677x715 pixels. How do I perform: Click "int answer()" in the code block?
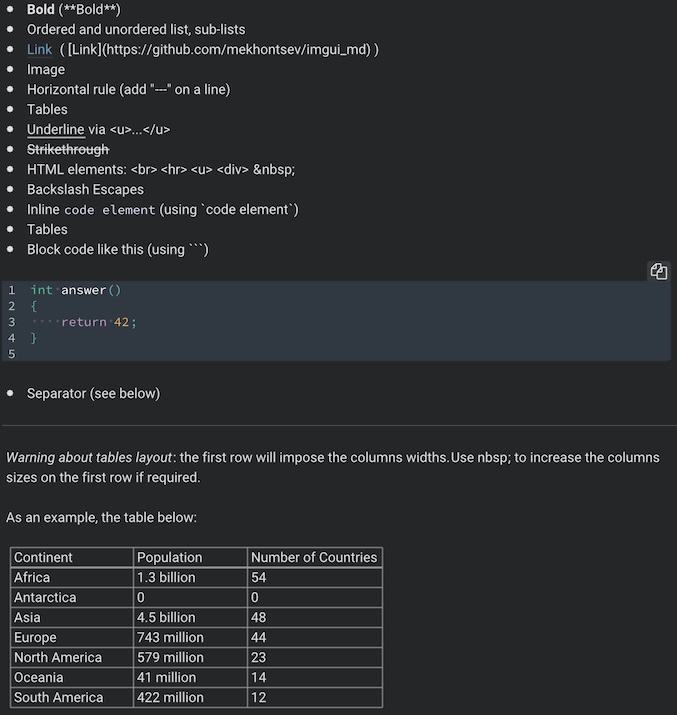coord(76,290)
